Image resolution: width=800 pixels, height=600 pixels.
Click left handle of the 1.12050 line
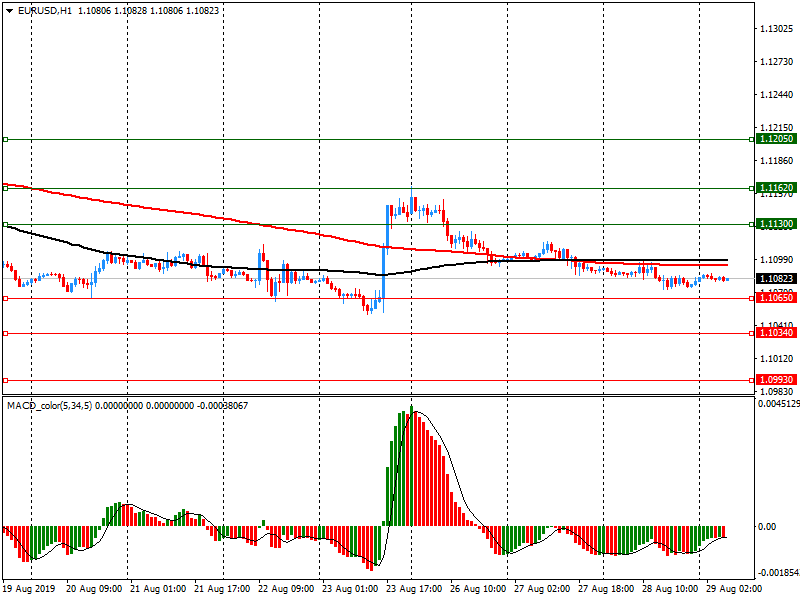tap(6, 139)
